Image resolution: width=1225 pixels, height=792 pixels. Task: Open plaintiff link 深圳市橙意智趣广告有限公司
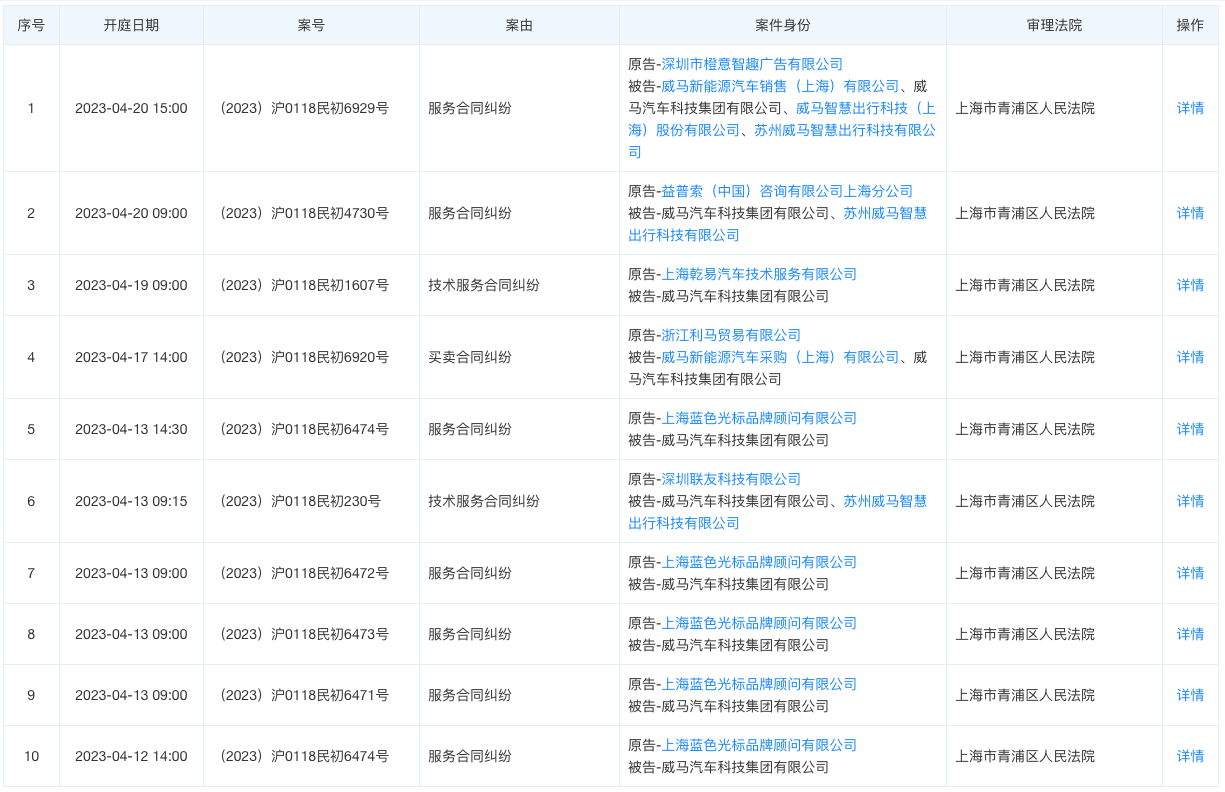[752, 64]
